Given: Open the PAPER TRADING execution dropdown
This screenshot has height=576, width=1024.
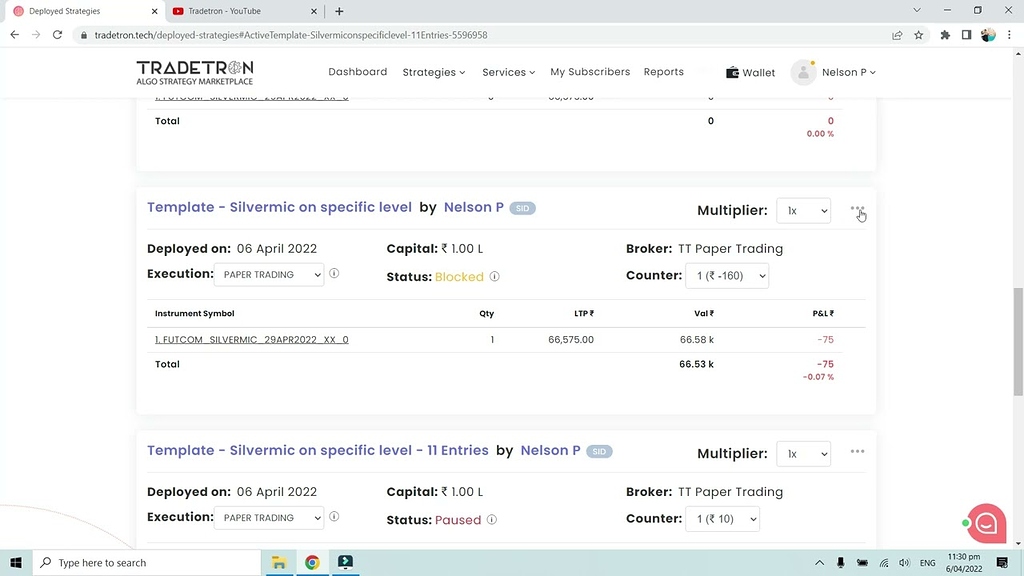Looking at the screenshot, I should (269, 274).
